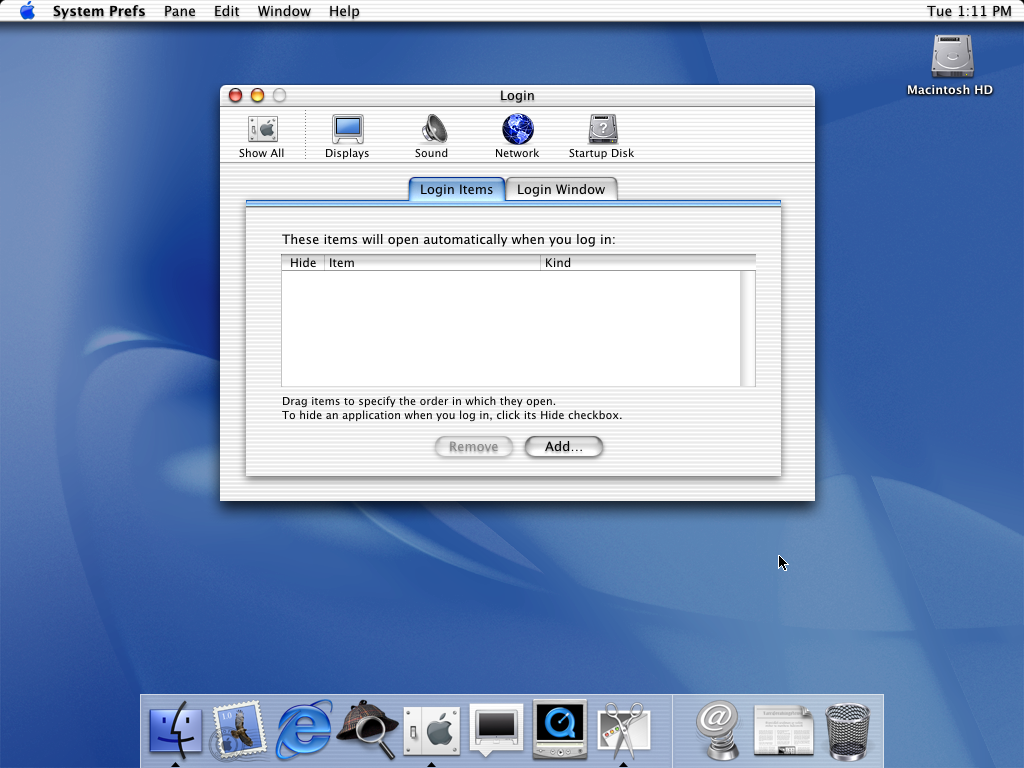The image size is (1024, 768).
Task: Close the Login window
Action: [236, 95]
